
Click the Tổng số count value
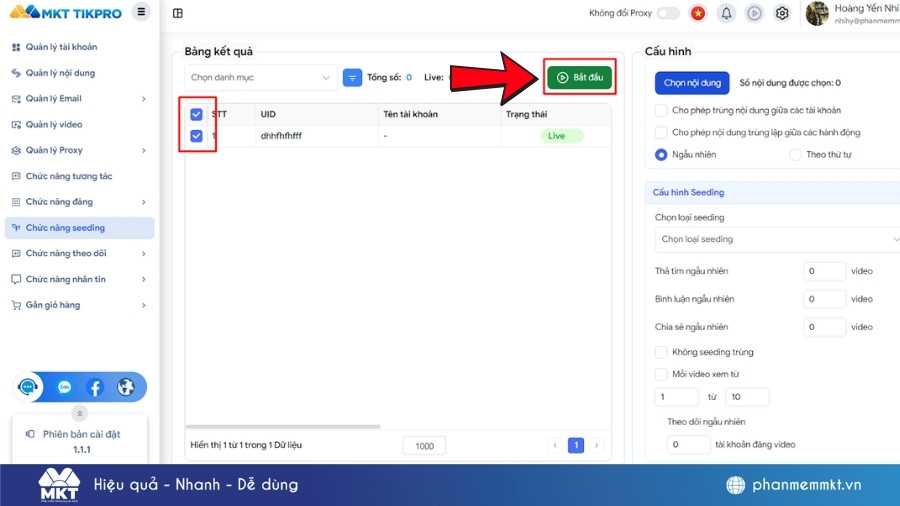point(409,77)
